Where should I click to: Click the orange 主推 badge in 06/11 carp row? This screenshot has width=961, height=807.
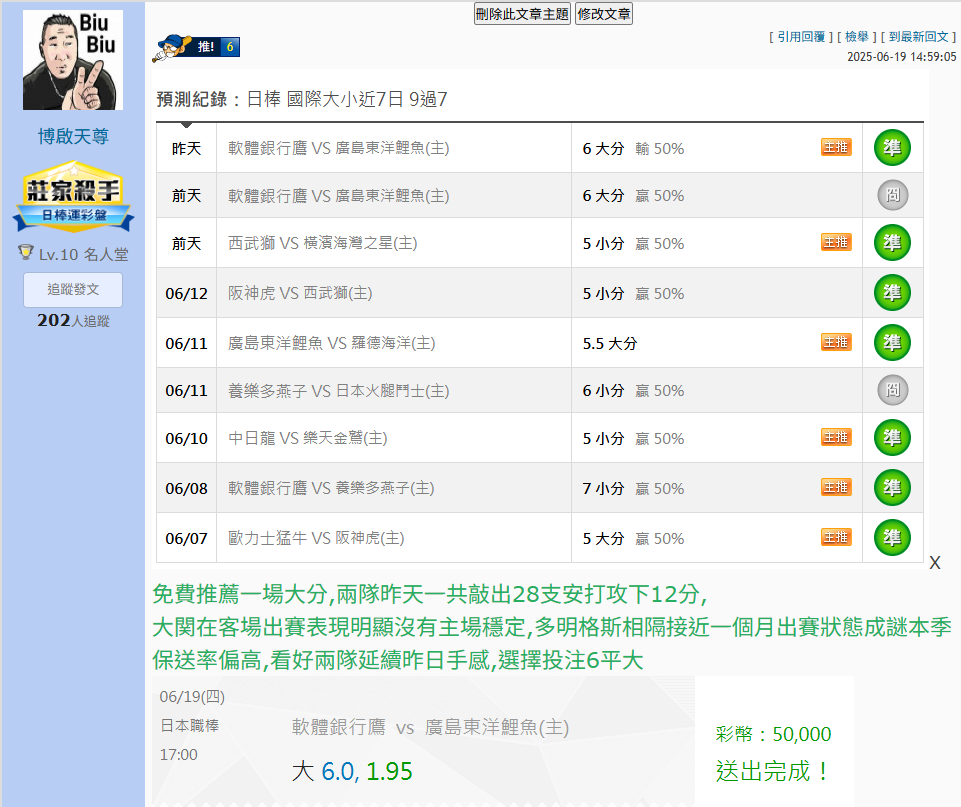836,342
